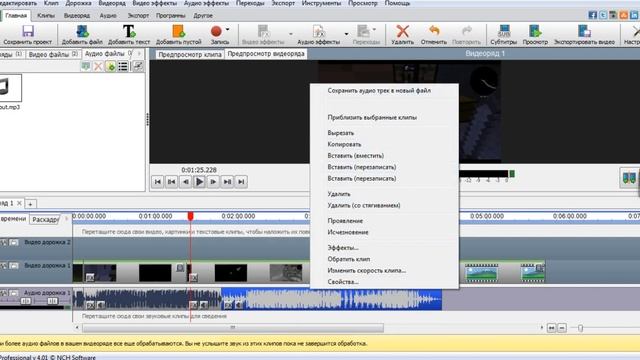
Task: Click the red X icon in media bin toolbar
Action: pos(98,66)
